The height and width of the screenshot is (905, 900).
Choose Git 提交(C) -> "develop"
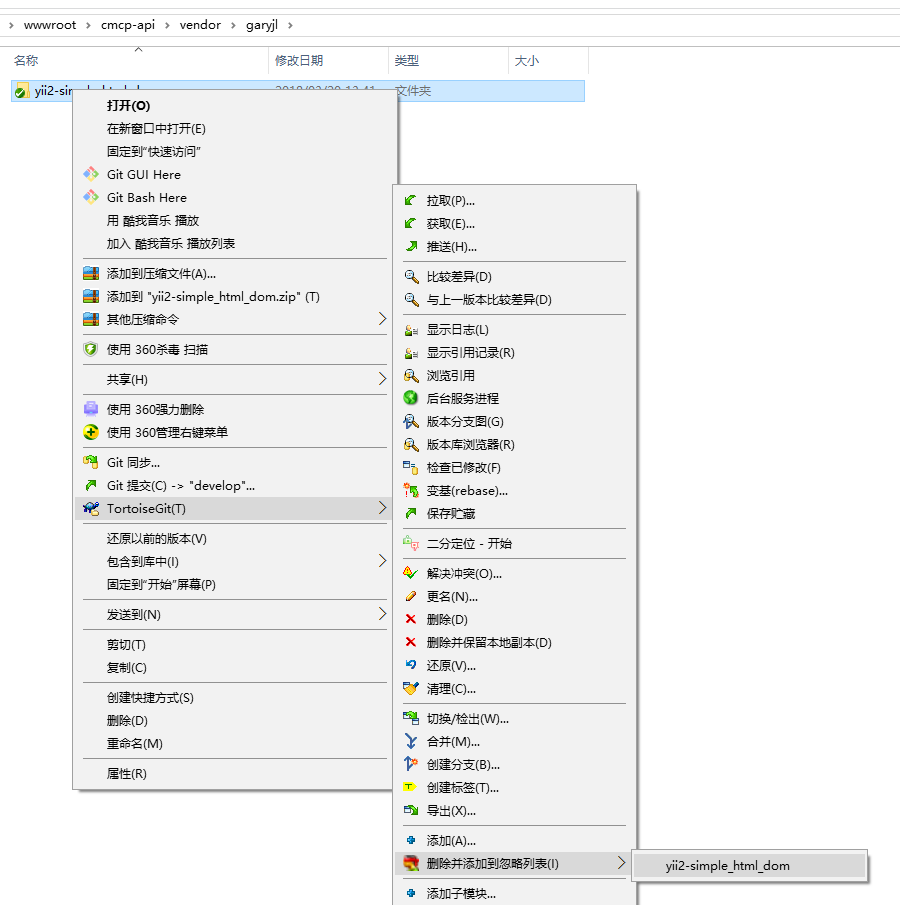coord(235,485)
